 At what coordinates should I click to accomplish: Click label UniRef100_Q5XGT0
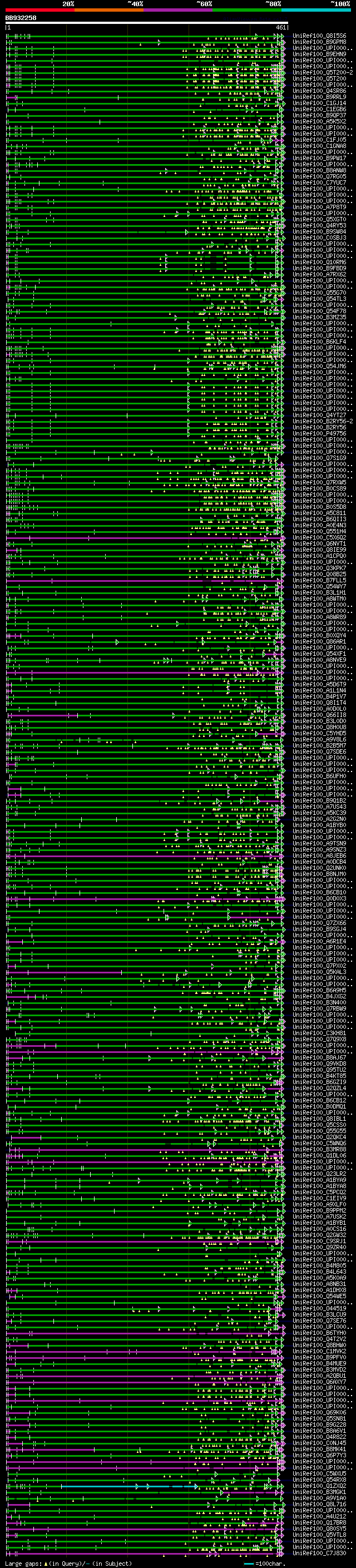click(319, 219)
